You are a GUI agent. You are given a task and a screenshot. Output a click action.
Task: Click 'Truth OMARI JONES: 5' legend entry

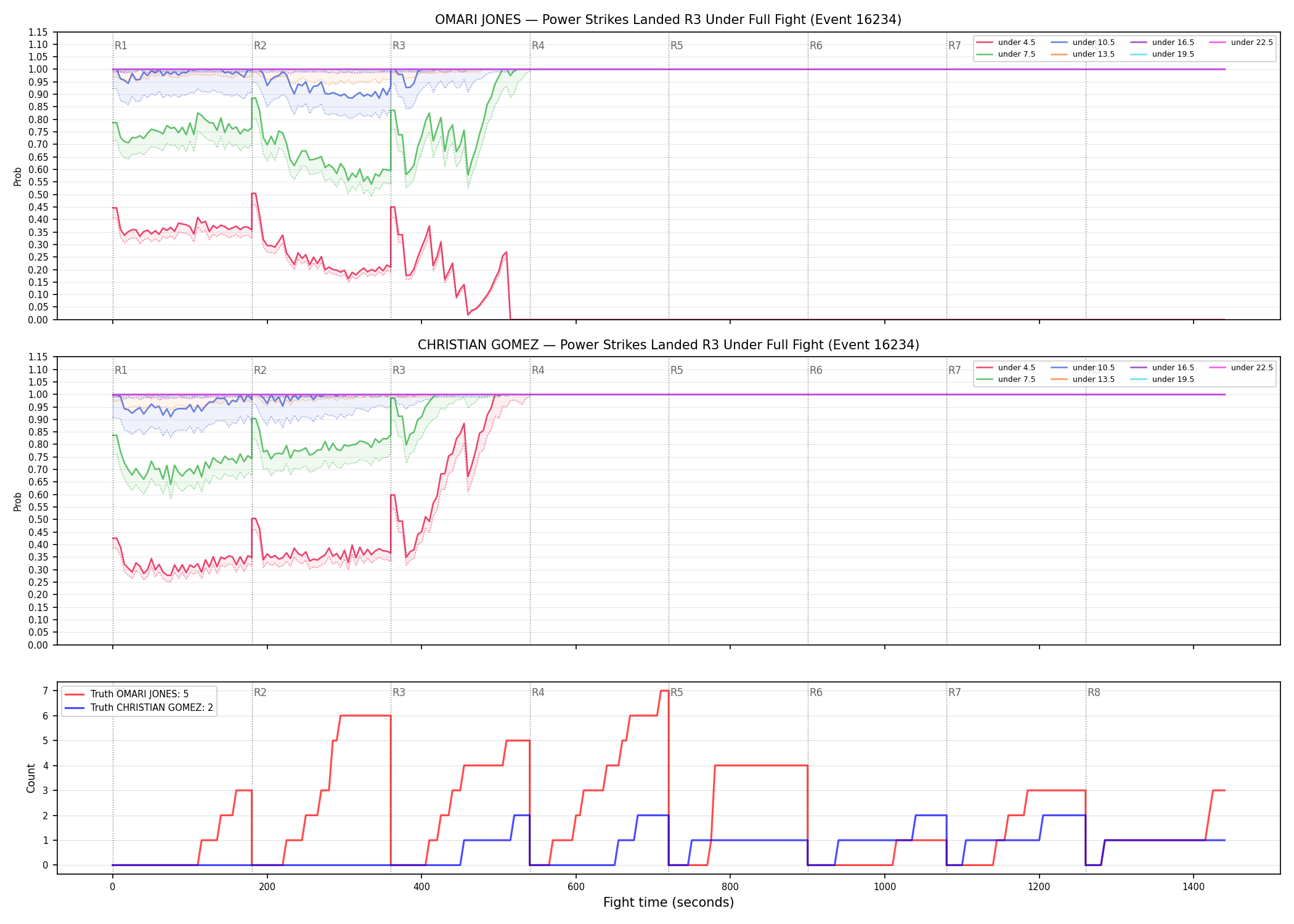[127, 694]
